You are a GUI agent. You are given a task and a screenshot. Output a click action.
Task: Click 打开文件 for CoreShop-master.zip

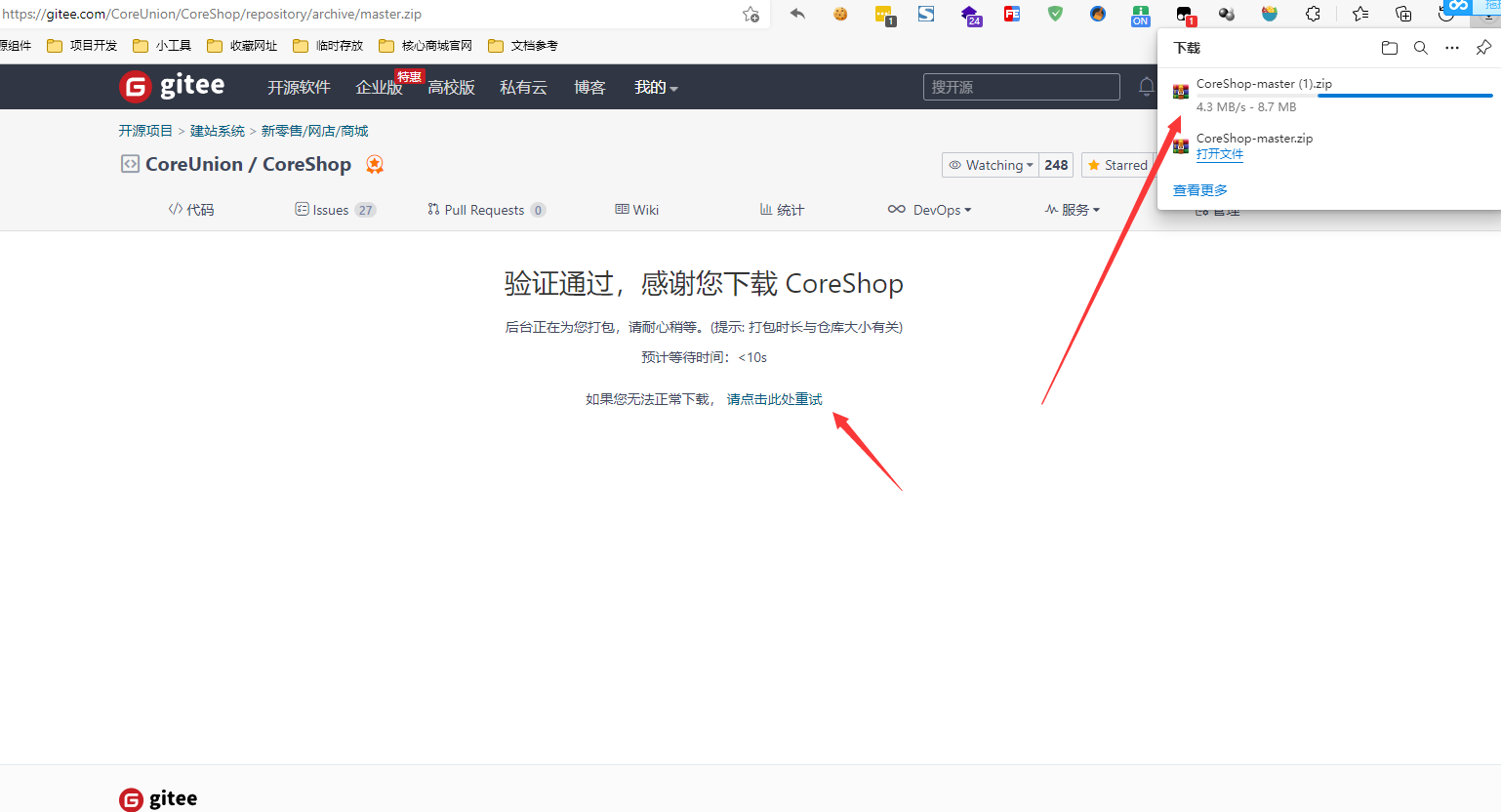(1219, 154)
